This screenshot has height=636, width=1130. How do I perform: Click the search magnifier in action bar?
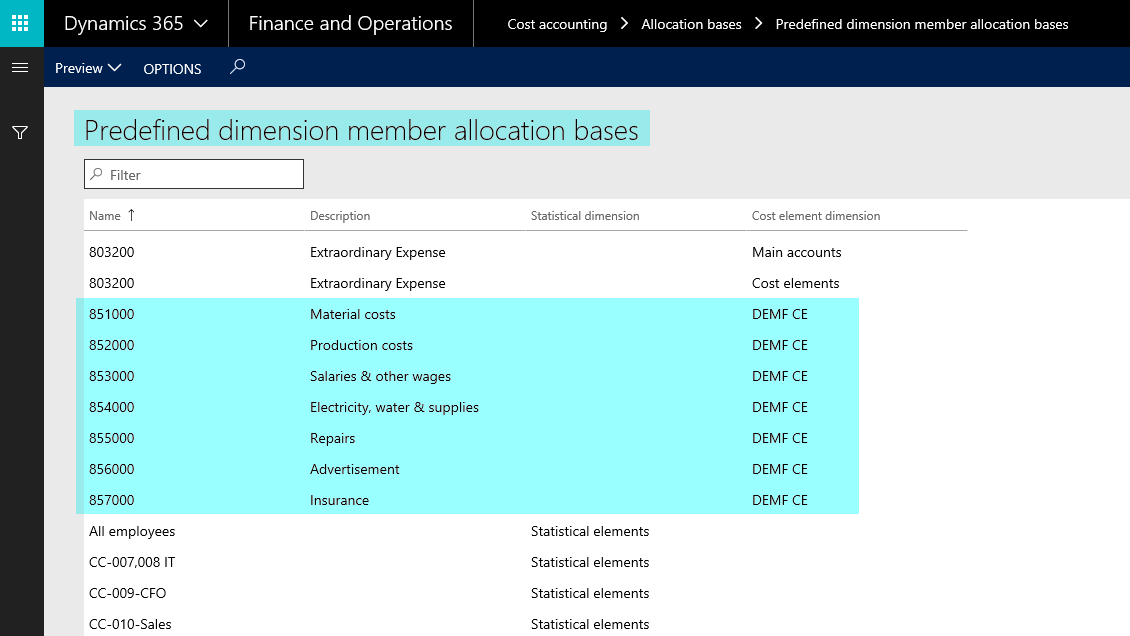pyautogui.click(x=237, y=67)
